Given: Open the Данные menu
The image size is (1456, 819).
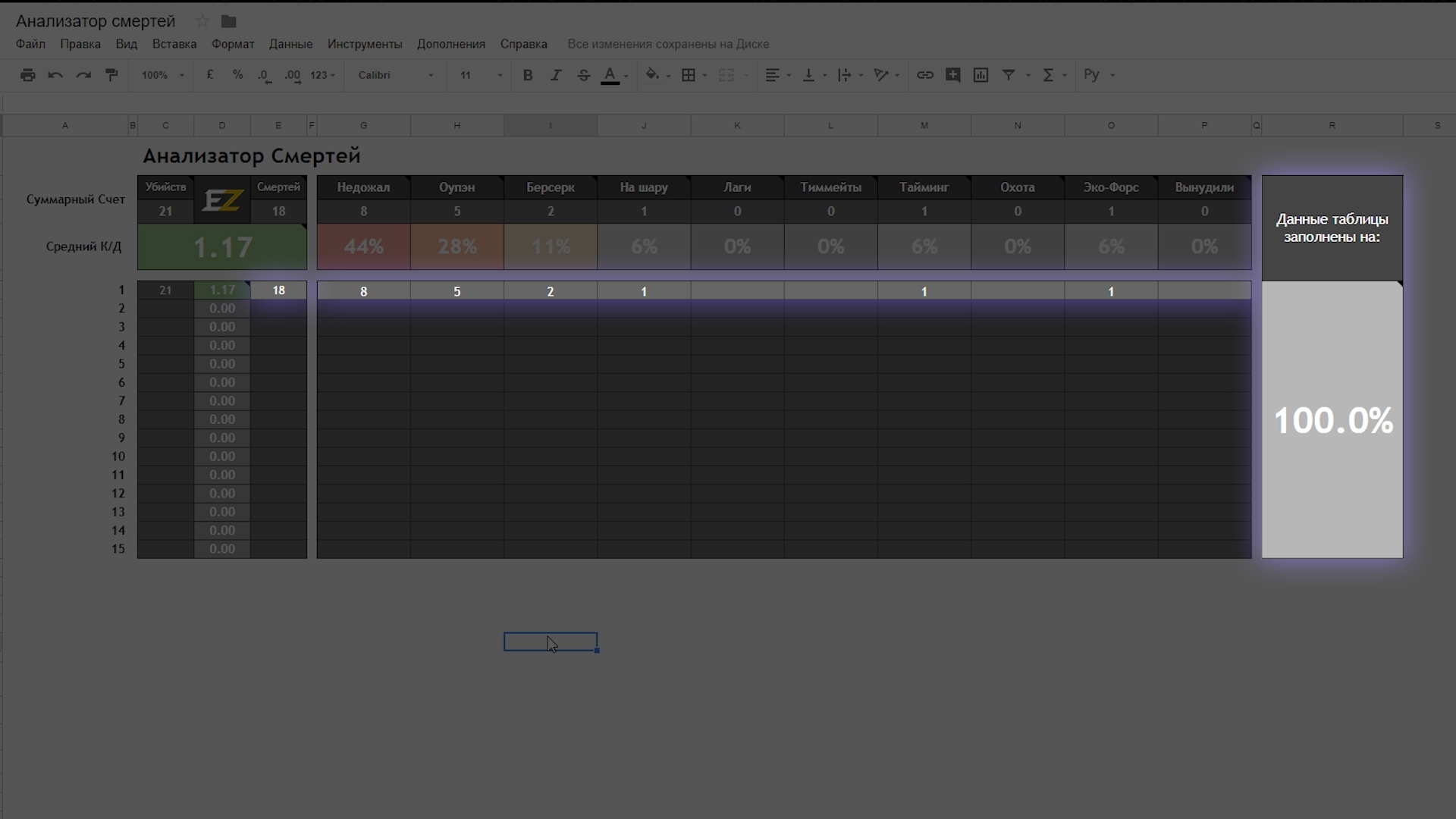Looking at the screenshot, I should pos(290,44).
